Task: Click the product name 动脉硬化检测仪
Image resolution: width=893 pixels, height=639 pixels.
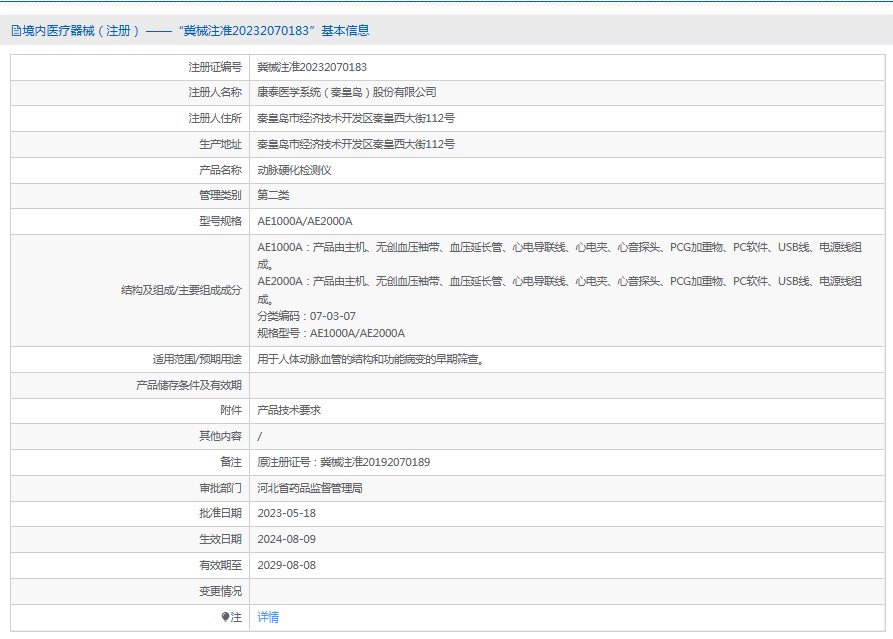Action: (x=294, y=170)
